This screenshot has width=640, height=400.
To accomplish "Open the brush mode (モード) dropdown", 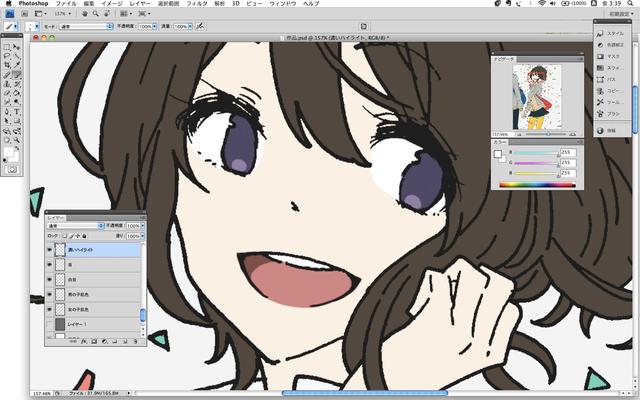I will pyautogui.click(x=85, y=26).
